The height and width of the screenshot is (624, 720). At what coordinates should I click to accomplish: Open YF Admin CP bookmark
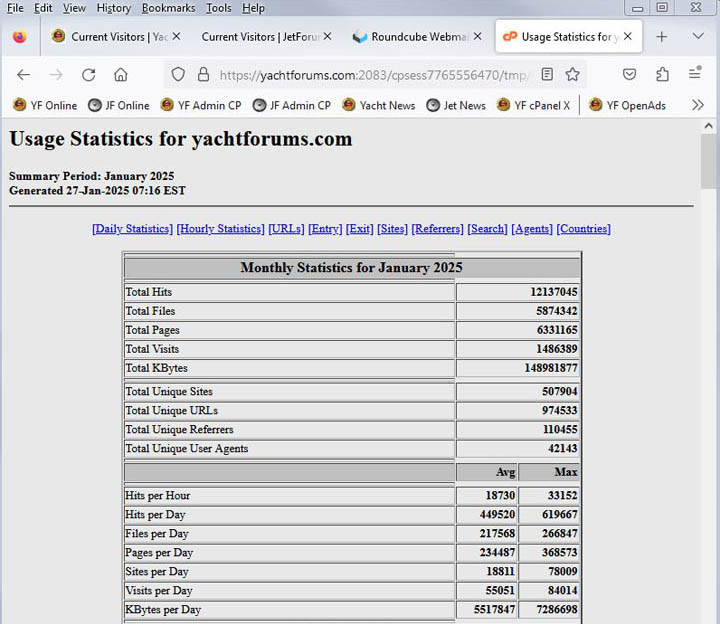201,105
